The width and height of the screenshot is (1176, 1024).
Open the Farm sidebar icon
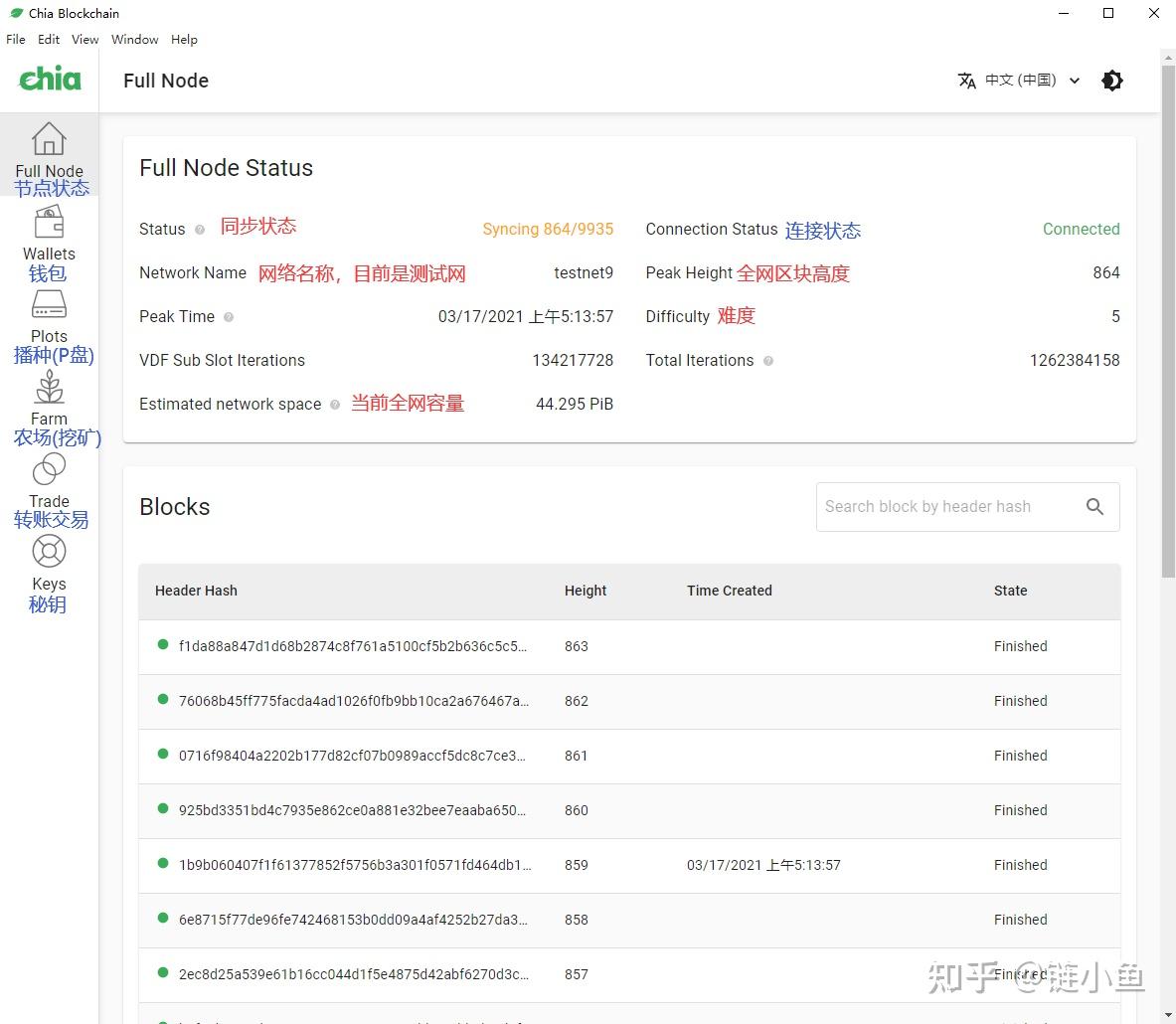49,388
